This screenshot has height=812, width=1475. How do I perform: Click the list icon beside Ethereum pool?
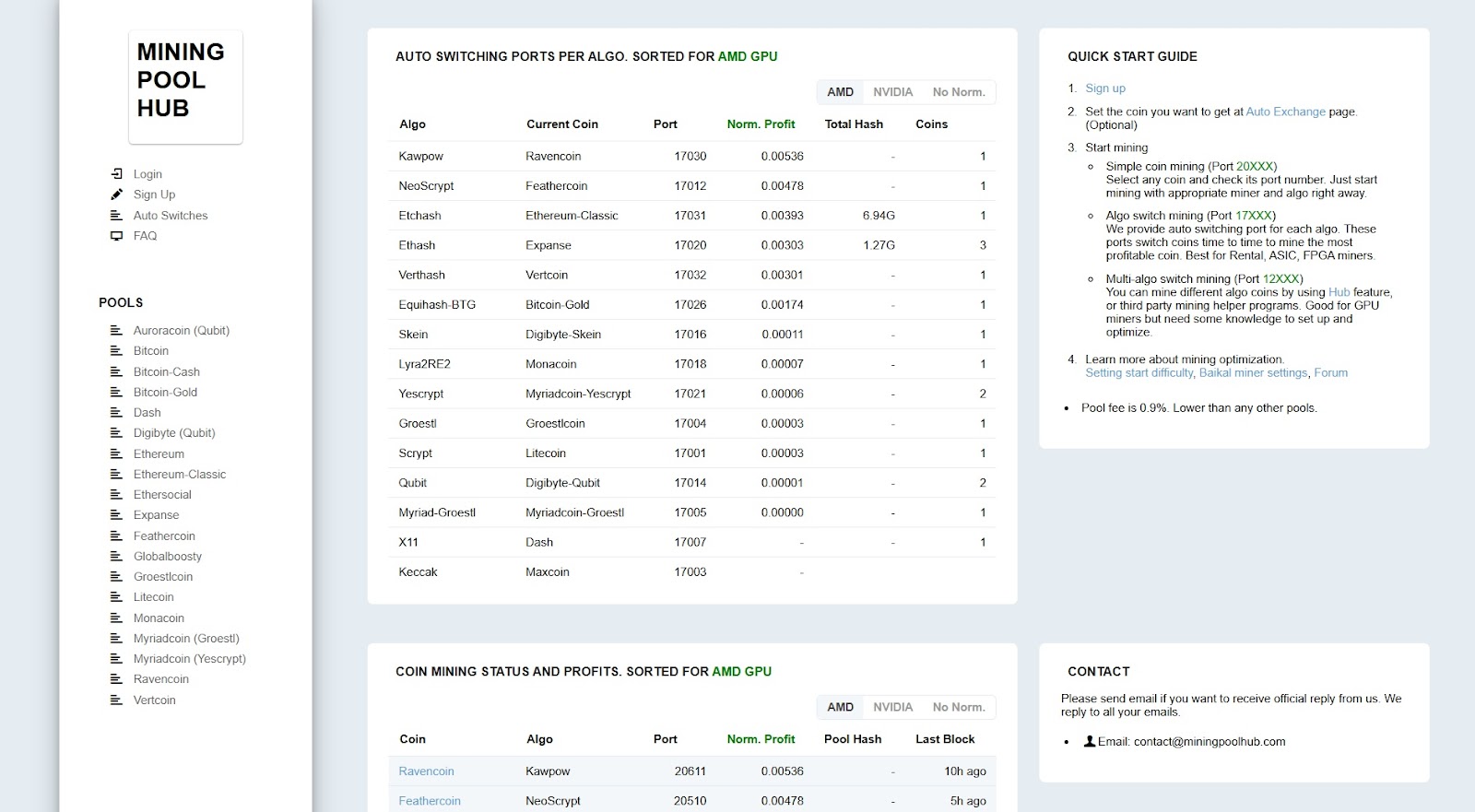116,453
